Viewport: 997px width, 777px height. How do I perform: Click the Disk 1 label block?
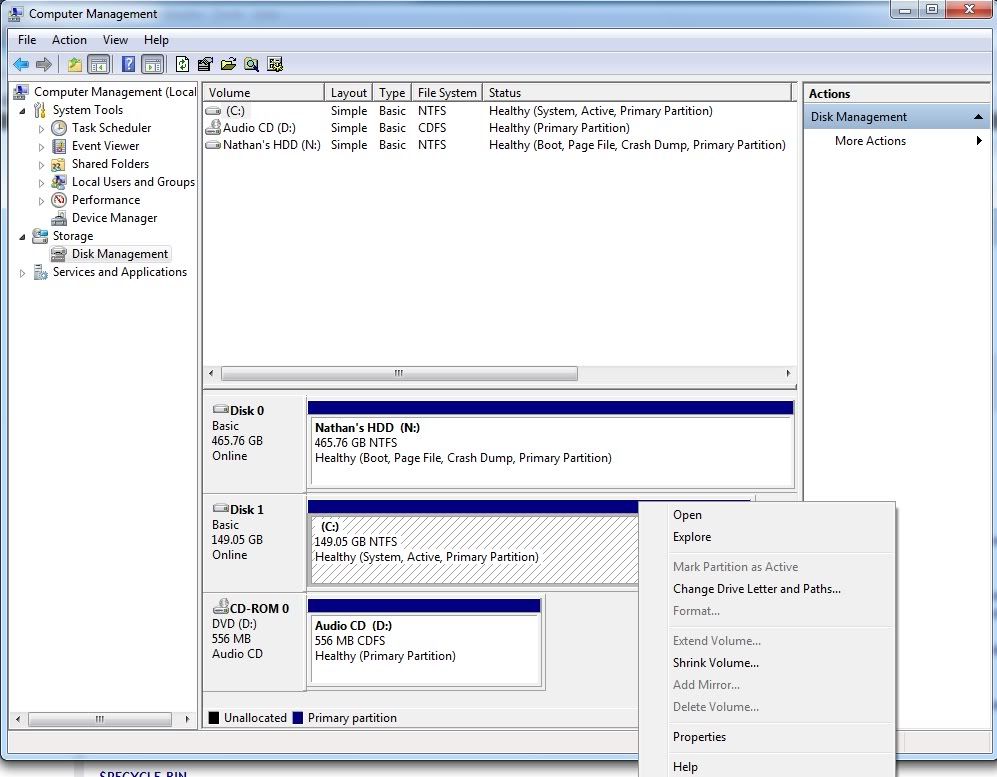click(x=254, y=542)
